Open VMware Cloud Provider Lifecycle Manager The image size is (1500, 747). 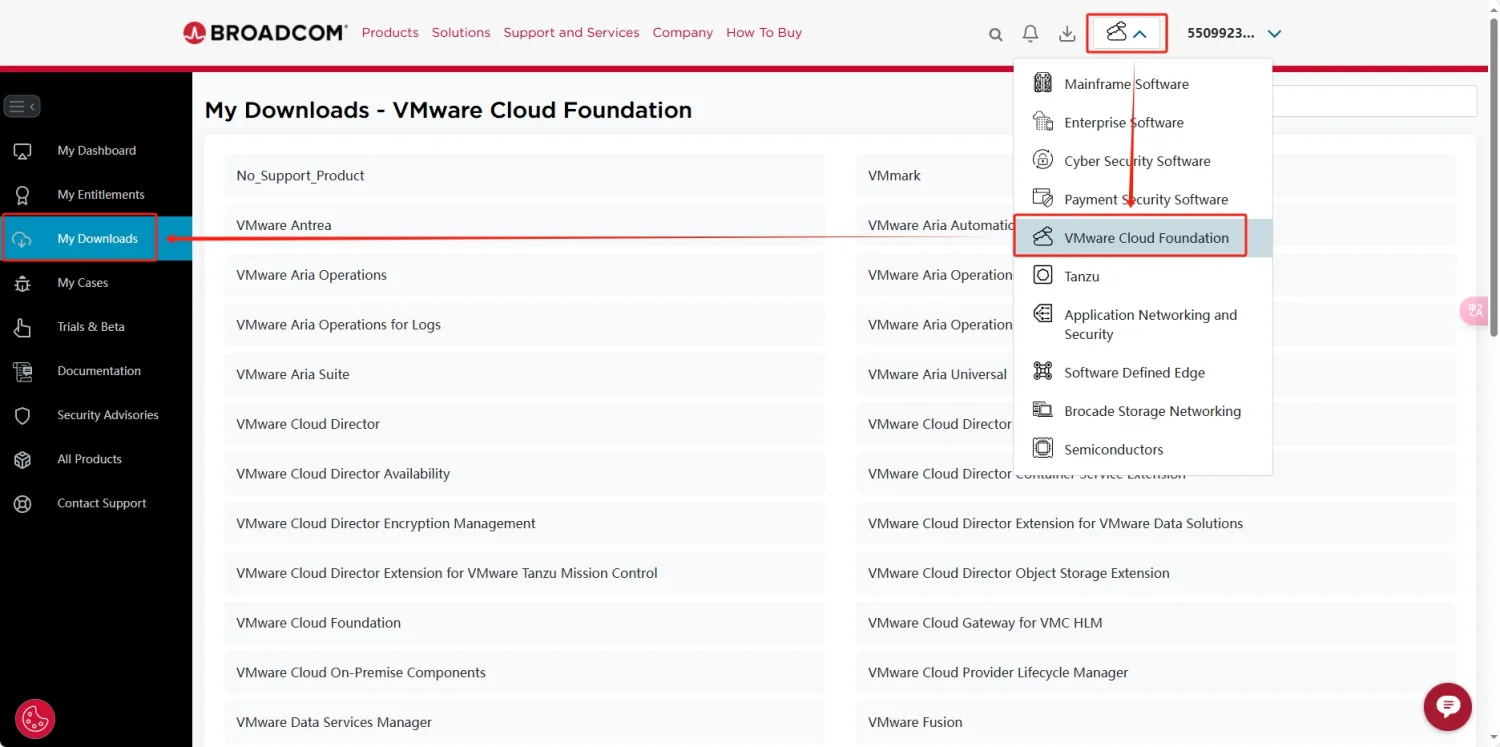point(1156,673)
